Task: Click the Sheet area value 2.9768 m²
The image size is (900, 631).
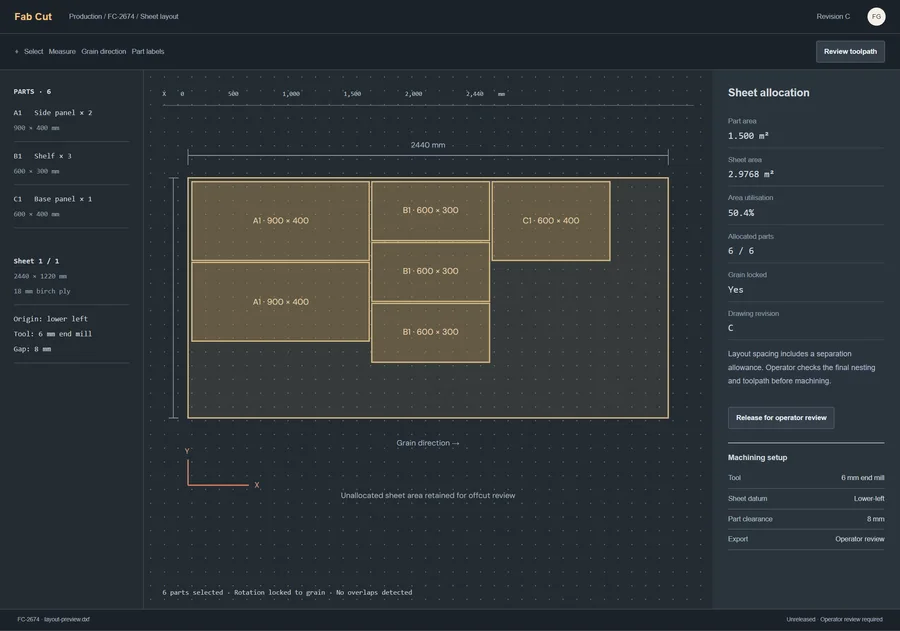Action: [x=751, y=175]
